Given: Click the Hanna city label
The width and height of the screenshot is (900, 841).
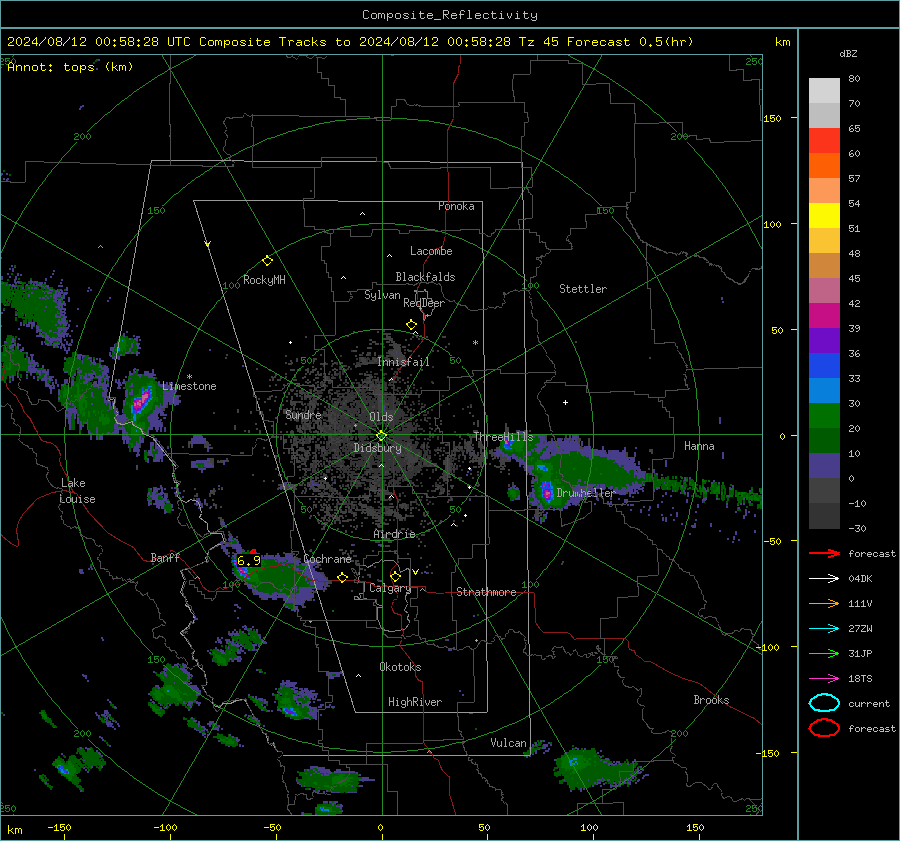Looking at the screenshot, I should (699, 446).
